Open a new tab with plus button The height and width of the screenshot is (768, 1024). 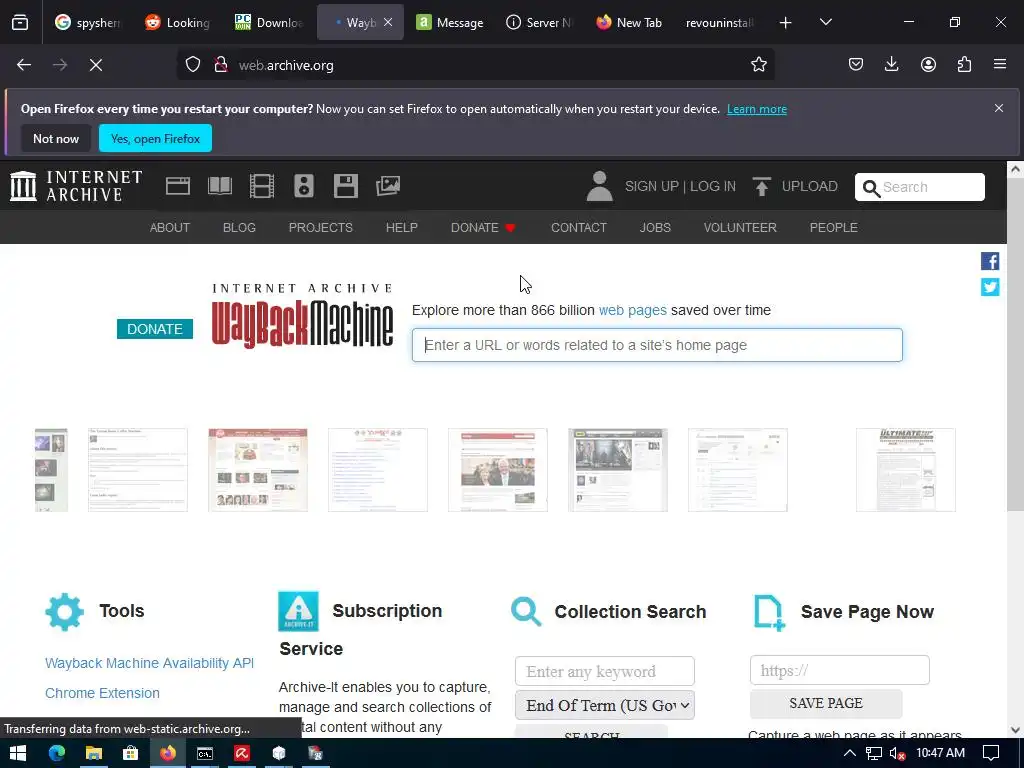[x=786, y=23]
